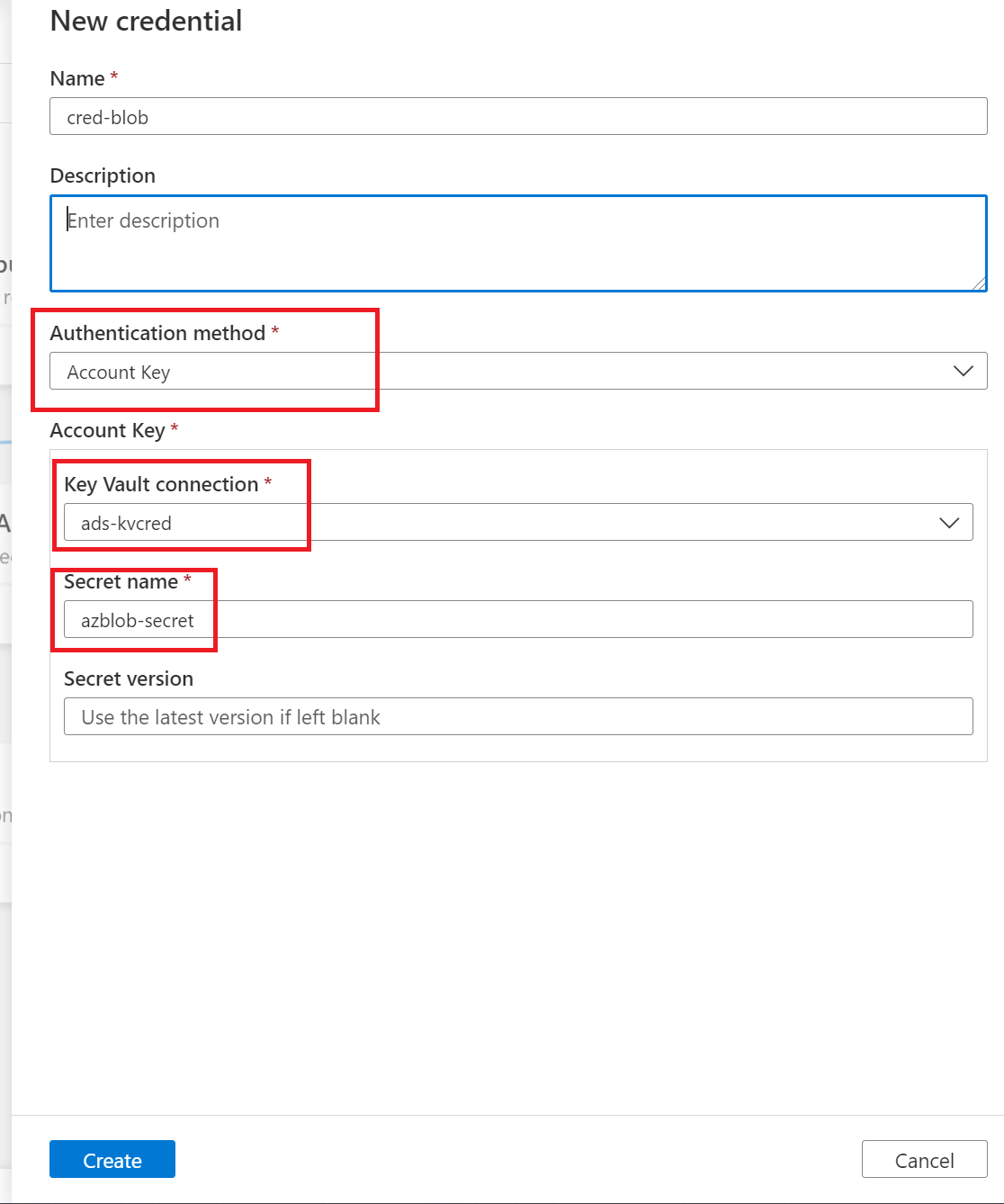Click the Account Key section label
Image resolution: width=1004 pixels, height=1204 pixels.
[x=106, y=430]
